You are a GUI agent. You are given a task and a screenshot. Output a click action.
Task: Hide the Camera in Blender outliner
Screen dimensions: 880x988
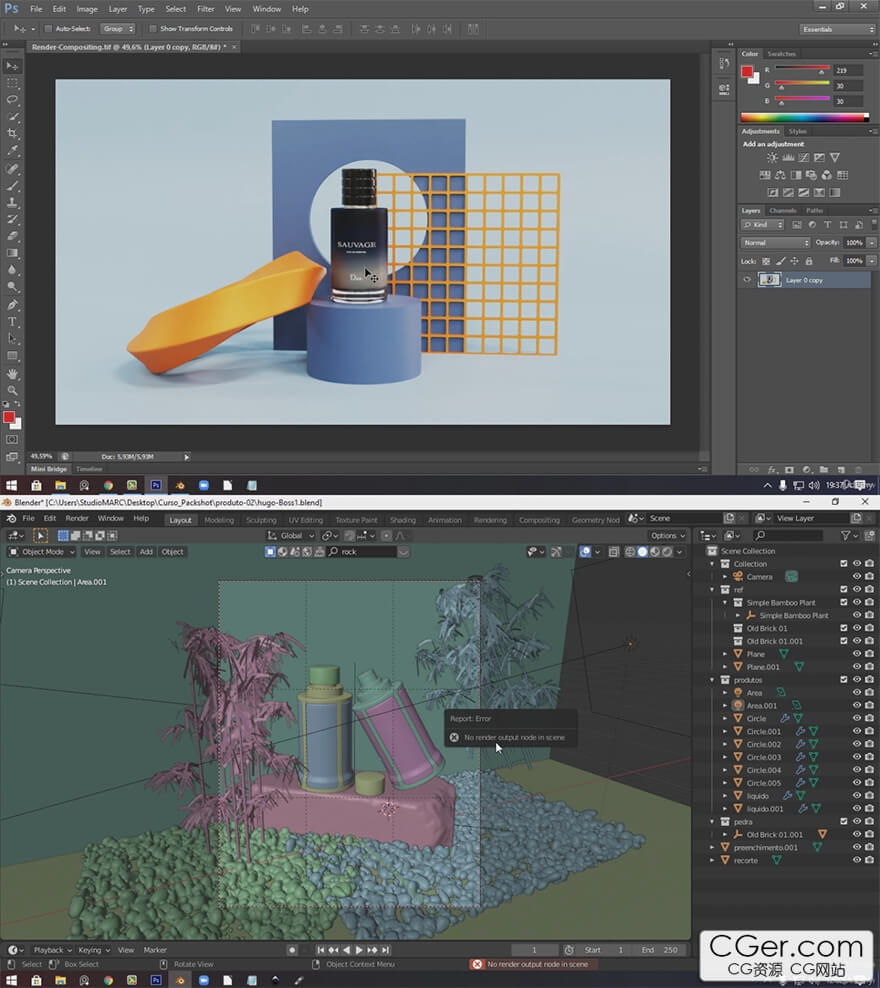(x=857, y=577)
